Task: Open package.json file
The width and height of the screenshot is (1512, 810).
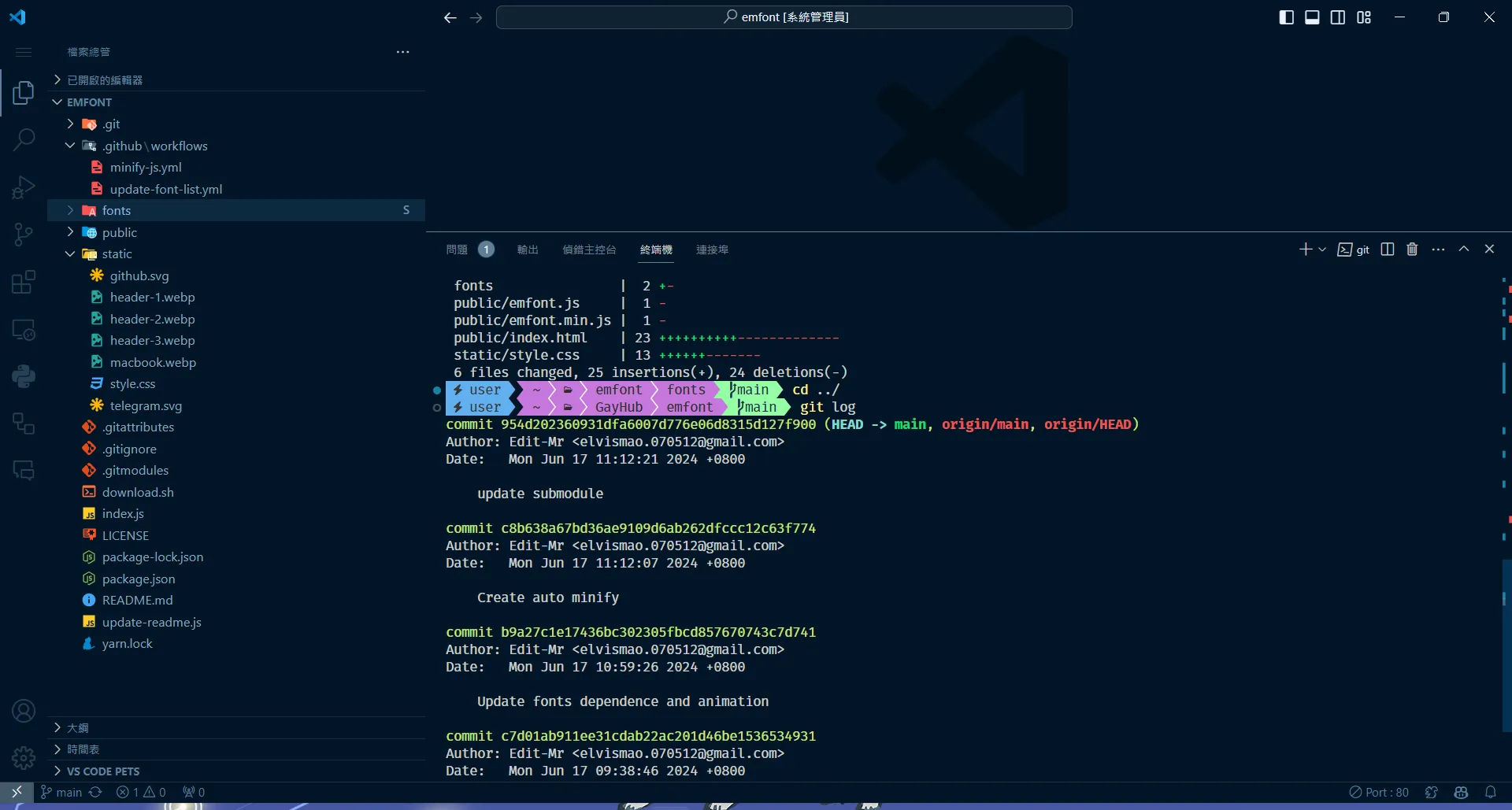Action: [236, 579]
